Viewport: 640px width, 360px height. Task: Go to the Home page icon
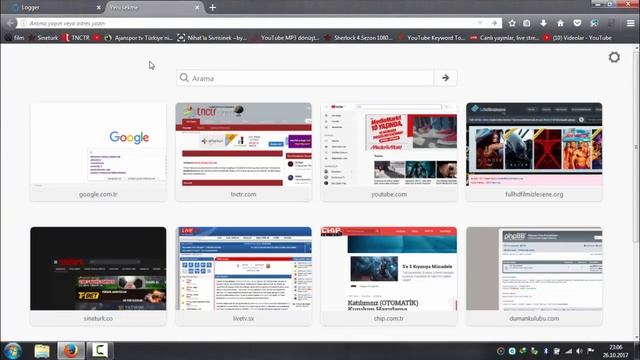pos(560,23)
